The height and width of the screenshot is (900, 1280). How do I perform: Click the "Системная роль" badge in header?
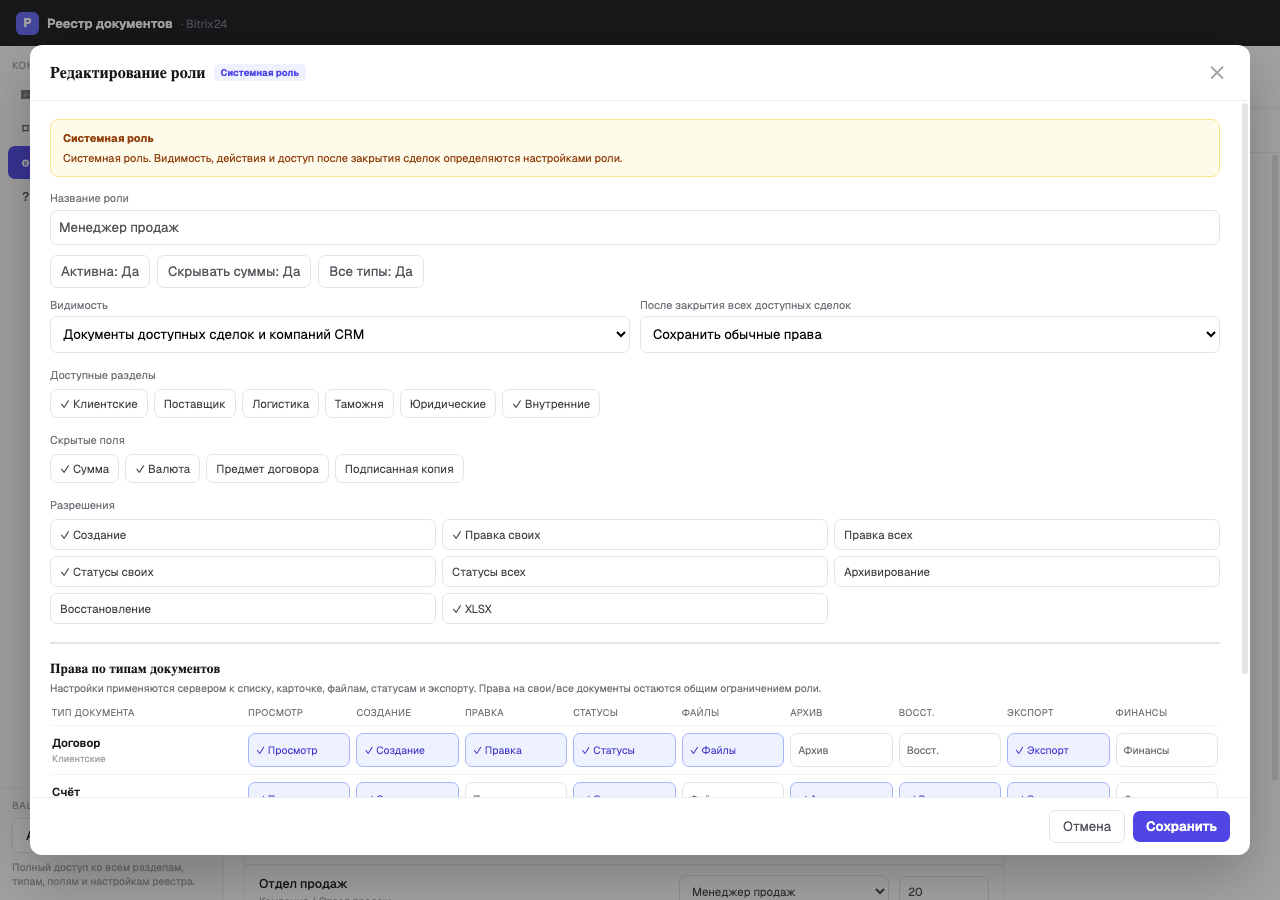pyautogui.click(x=260, y=73)
